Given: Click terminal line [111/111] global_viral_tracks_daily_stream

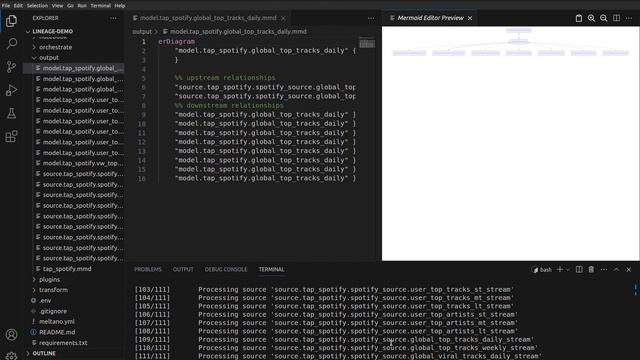Looking at the screenshot, I should (338, 356).
